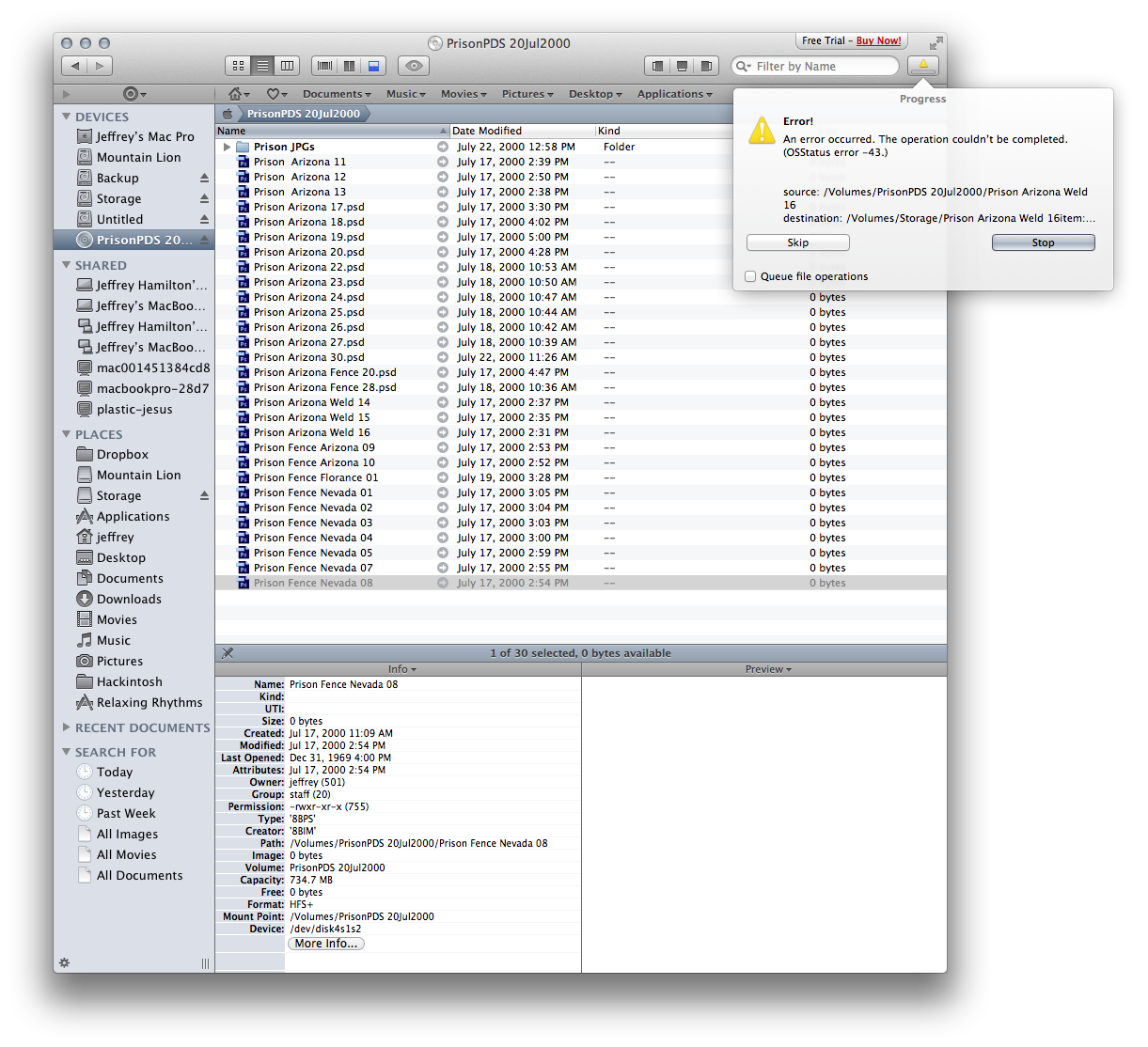Screen dimensions: 1148x1047
Task: Click the Stop button in error dialog
Action: 1043,242
